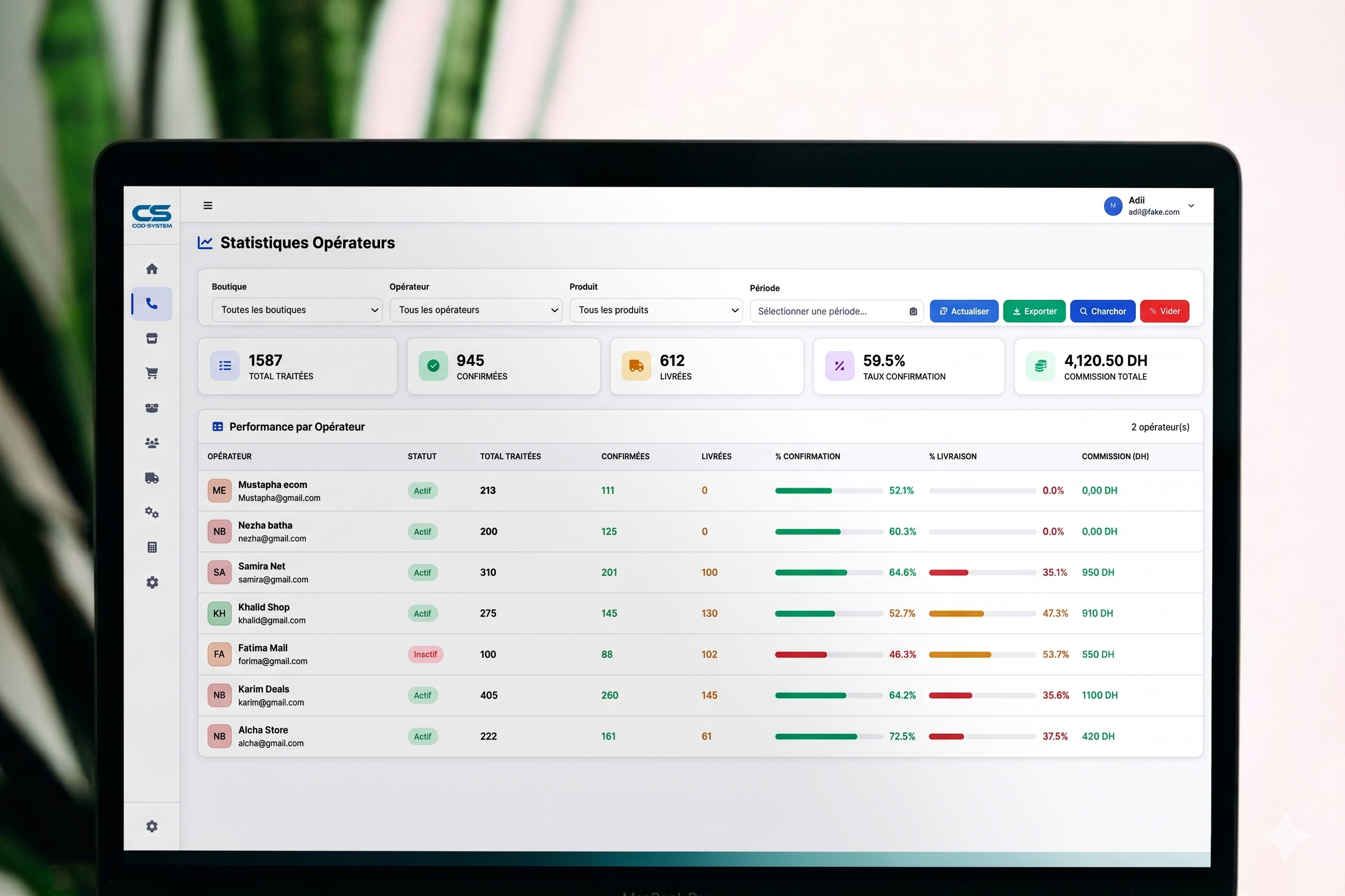
Task: Click the adil@fake.com email text
Action: tap(1153, 212)
